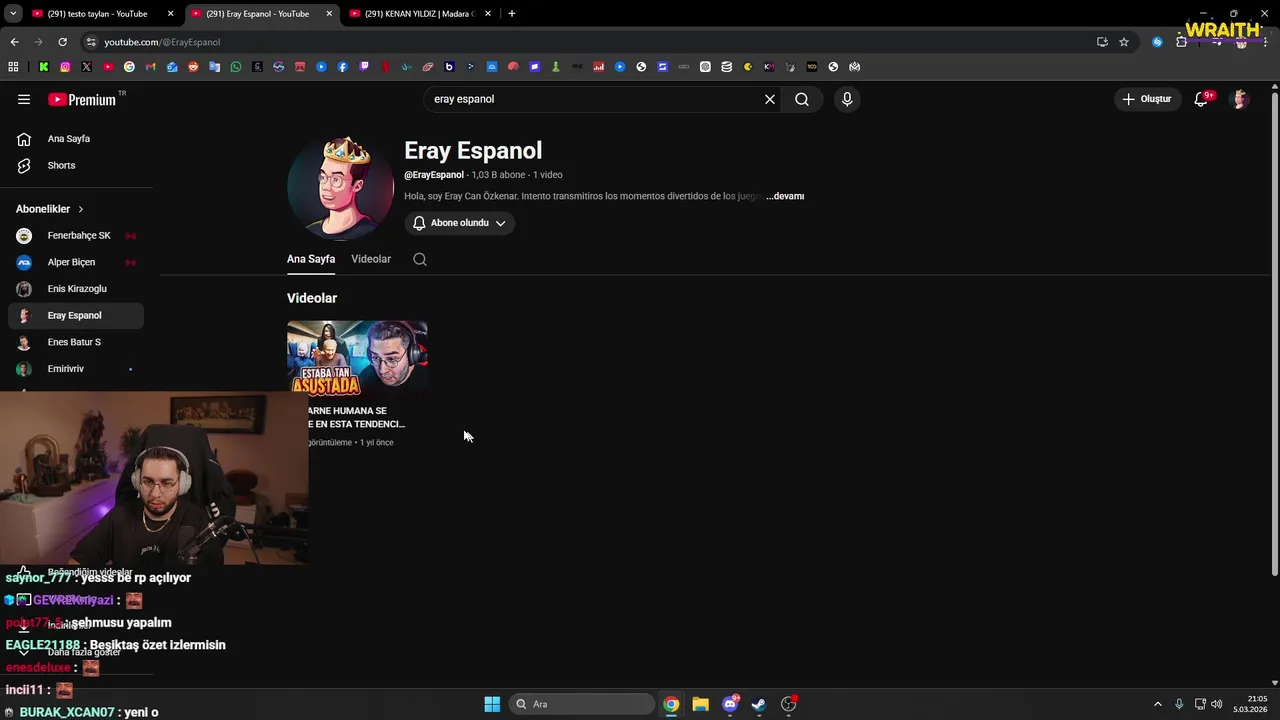1280x720 pixels.
Task: Expand the Abonelikler section chevron
Action: click(80, 209)
